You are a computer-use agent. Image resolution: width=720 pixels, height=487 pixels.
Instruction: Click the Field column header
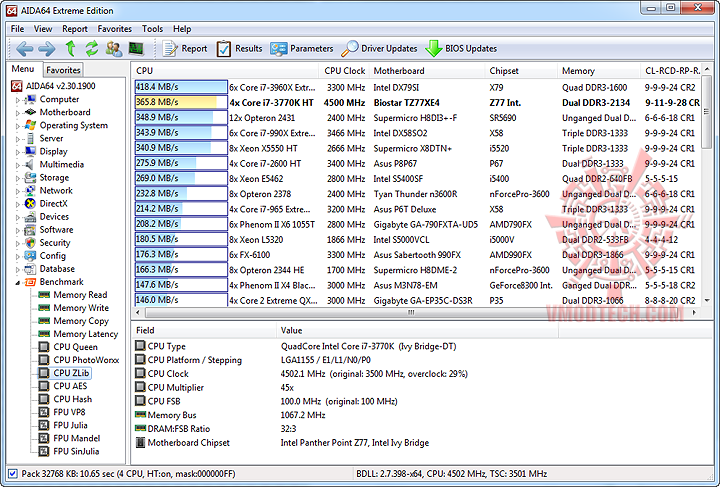(x=204, y=330)
